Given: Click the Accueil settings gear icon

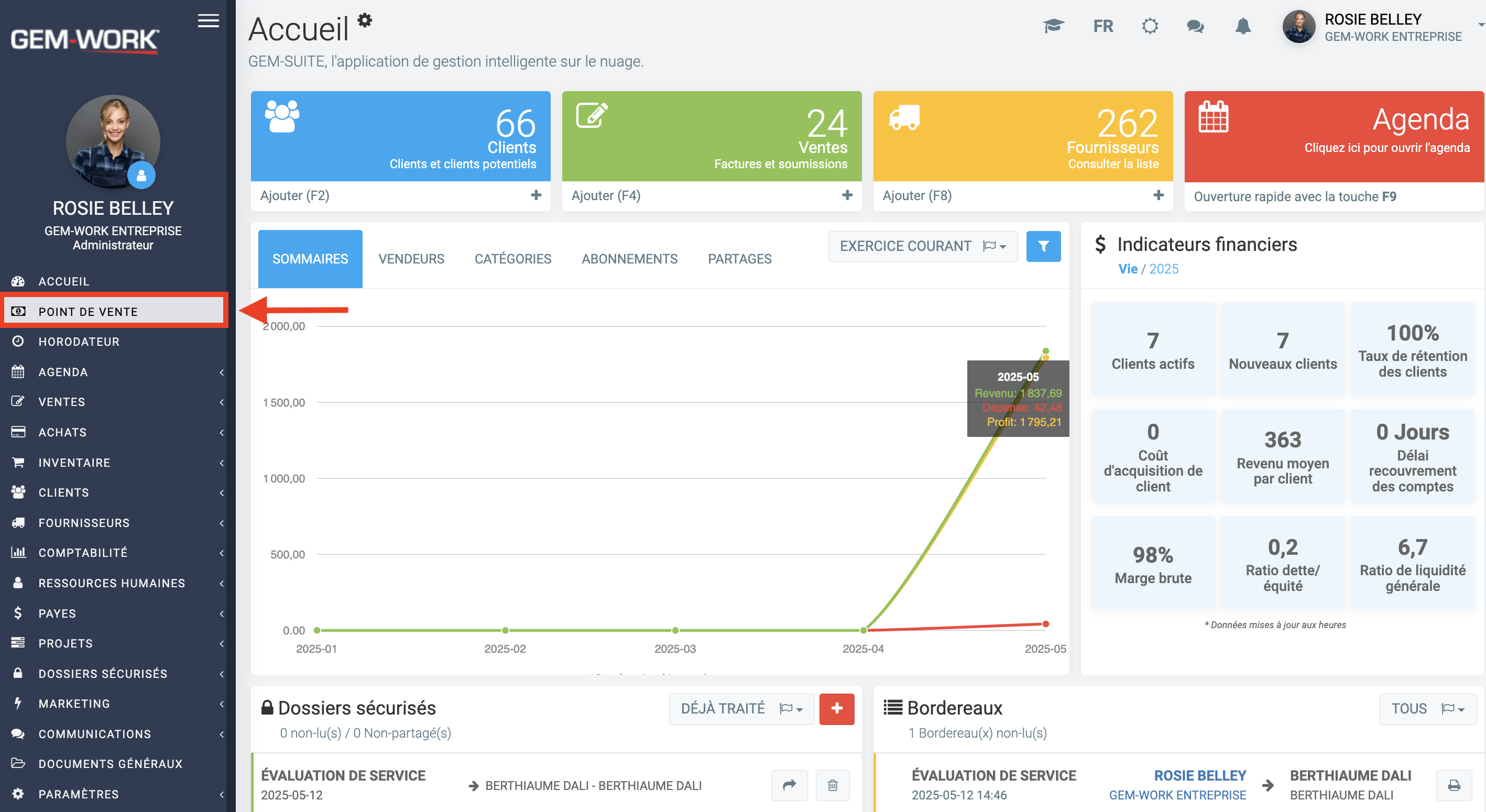Looking at the screenshot, I should point(365,20).
